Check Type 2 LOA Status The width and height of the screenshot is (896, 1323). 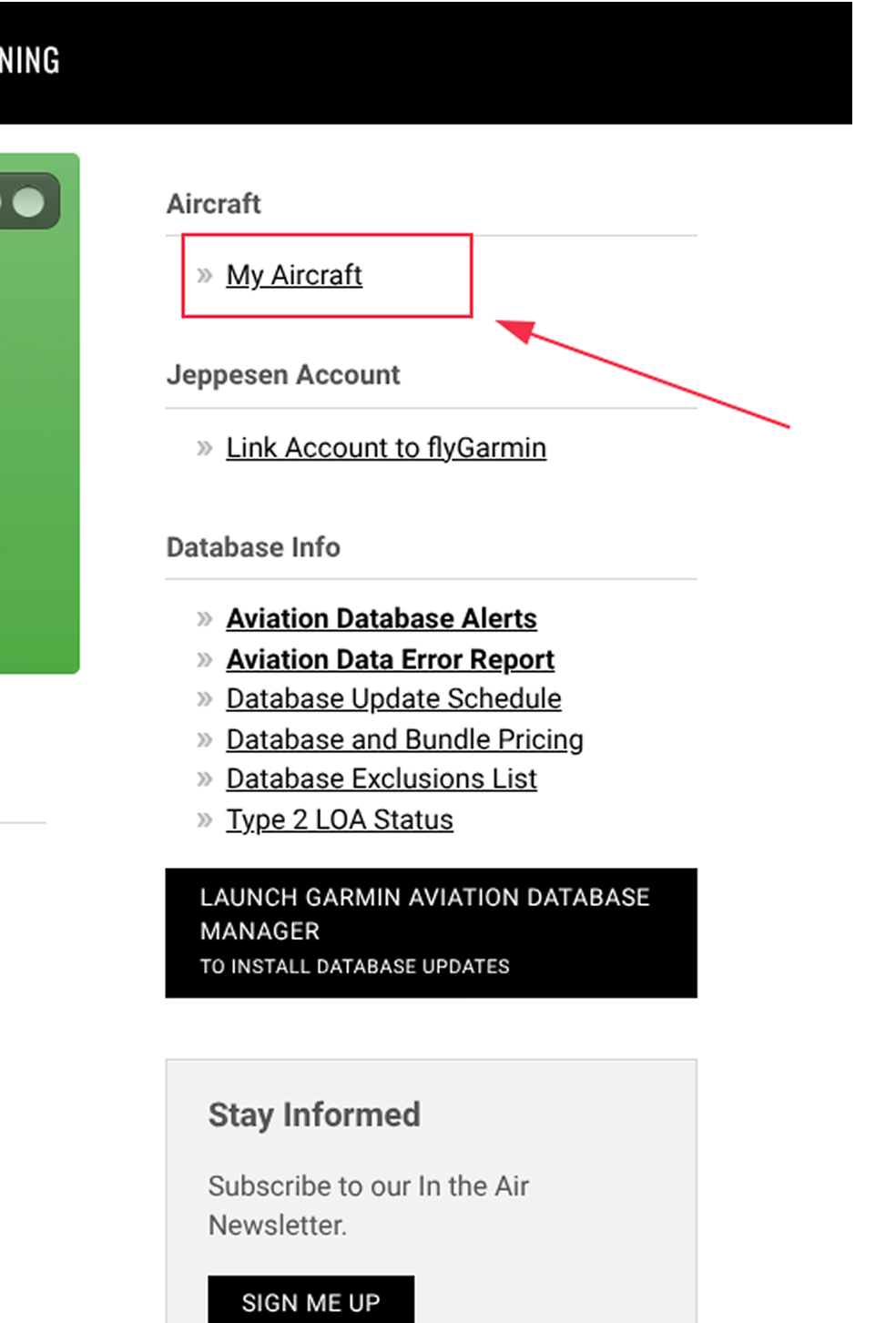click(x=340, y=819)
